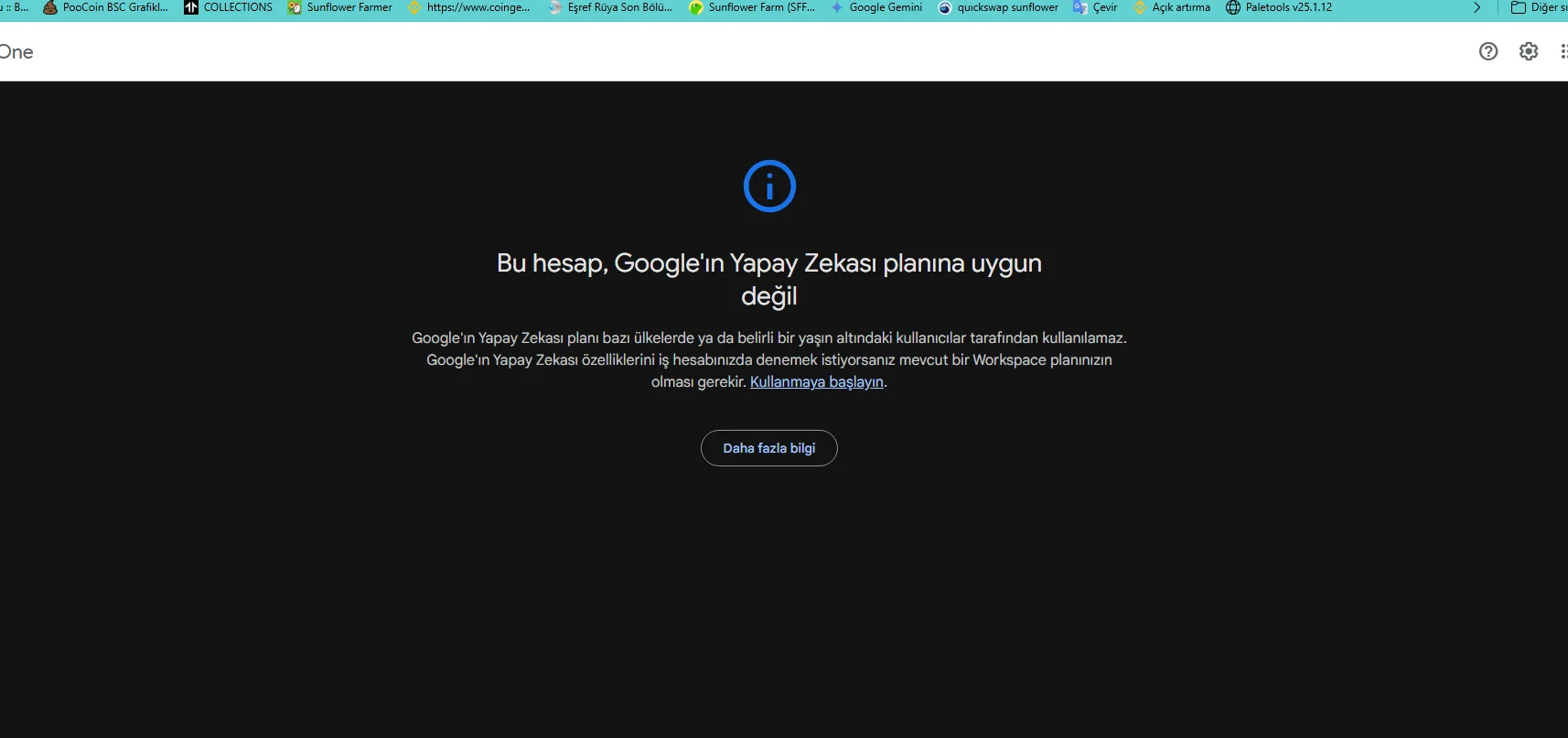Show more bookmarks with the chevron
1568x738 pixels.
click(1477, 7)
